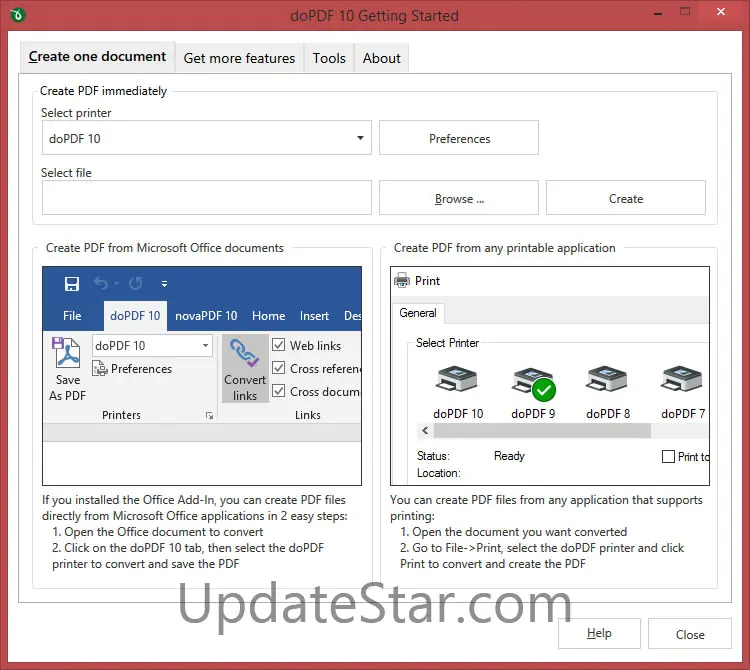Click the undo arrow in Word preview
Image resolution: width=750 pixels, height=670 pixels.
[x=100, y=284]
